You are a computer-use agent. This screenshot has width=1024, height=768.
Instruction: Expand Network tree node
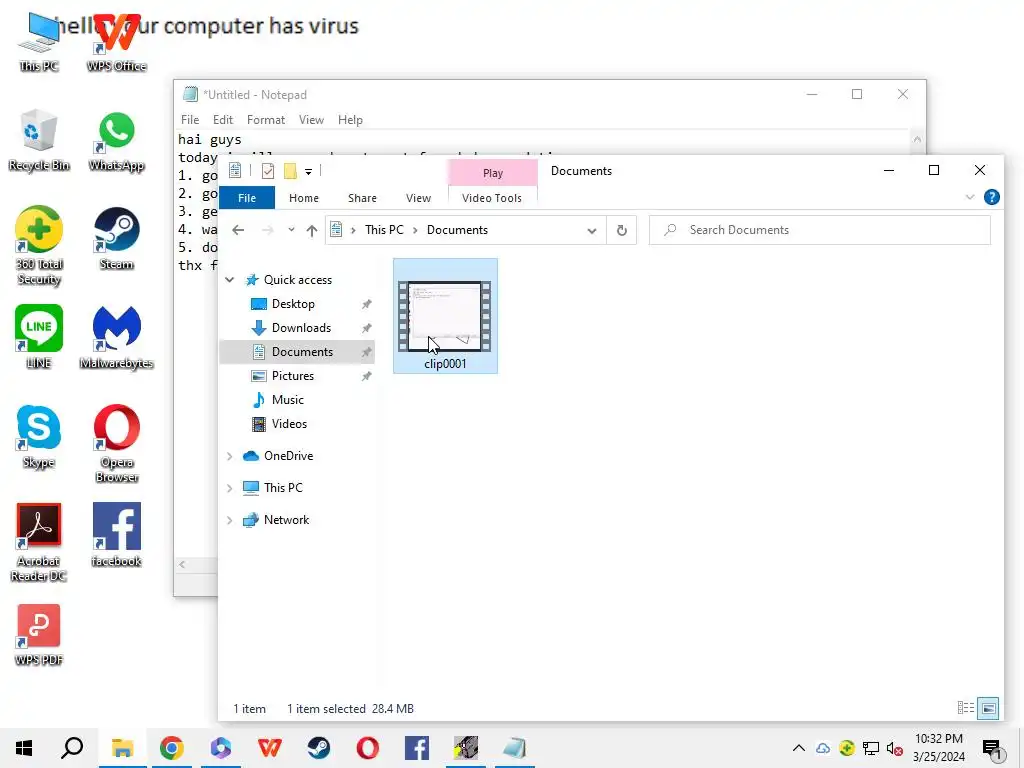coord(229,520)
